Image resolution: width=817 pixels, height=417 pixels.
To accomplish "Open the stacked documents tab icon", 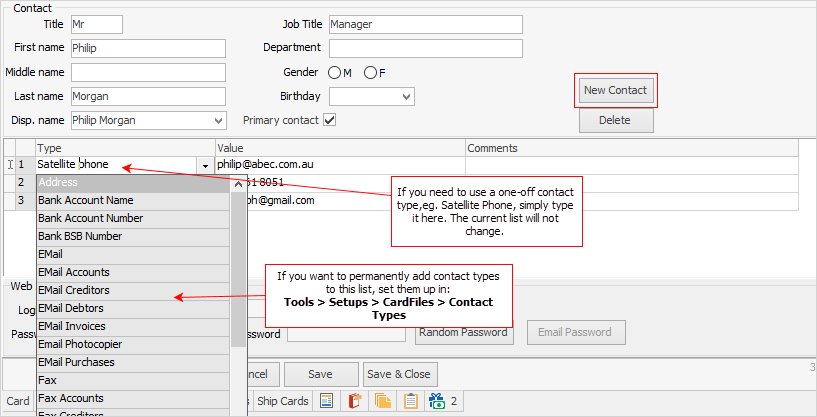I will click(x=383, y=401).
